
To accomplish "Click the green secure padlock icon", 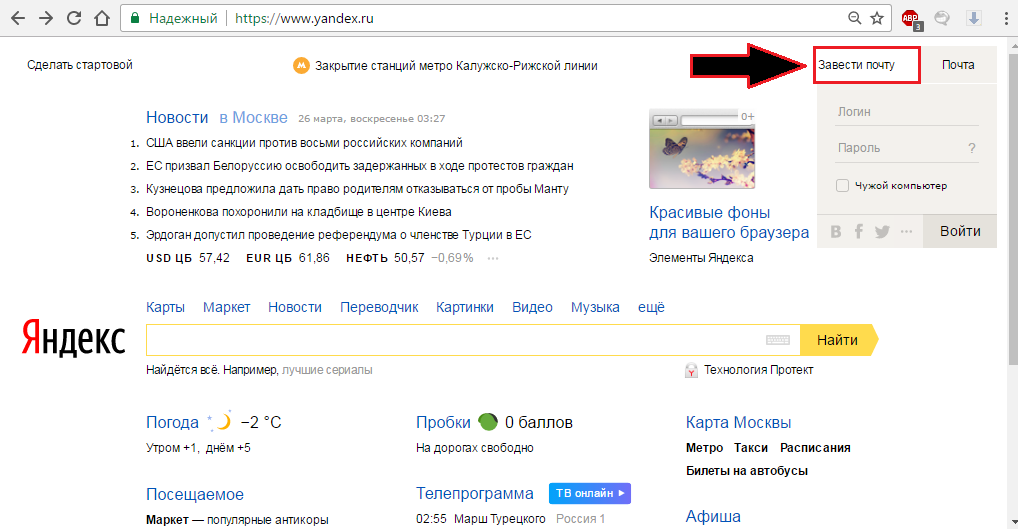I will click(135, 18).
